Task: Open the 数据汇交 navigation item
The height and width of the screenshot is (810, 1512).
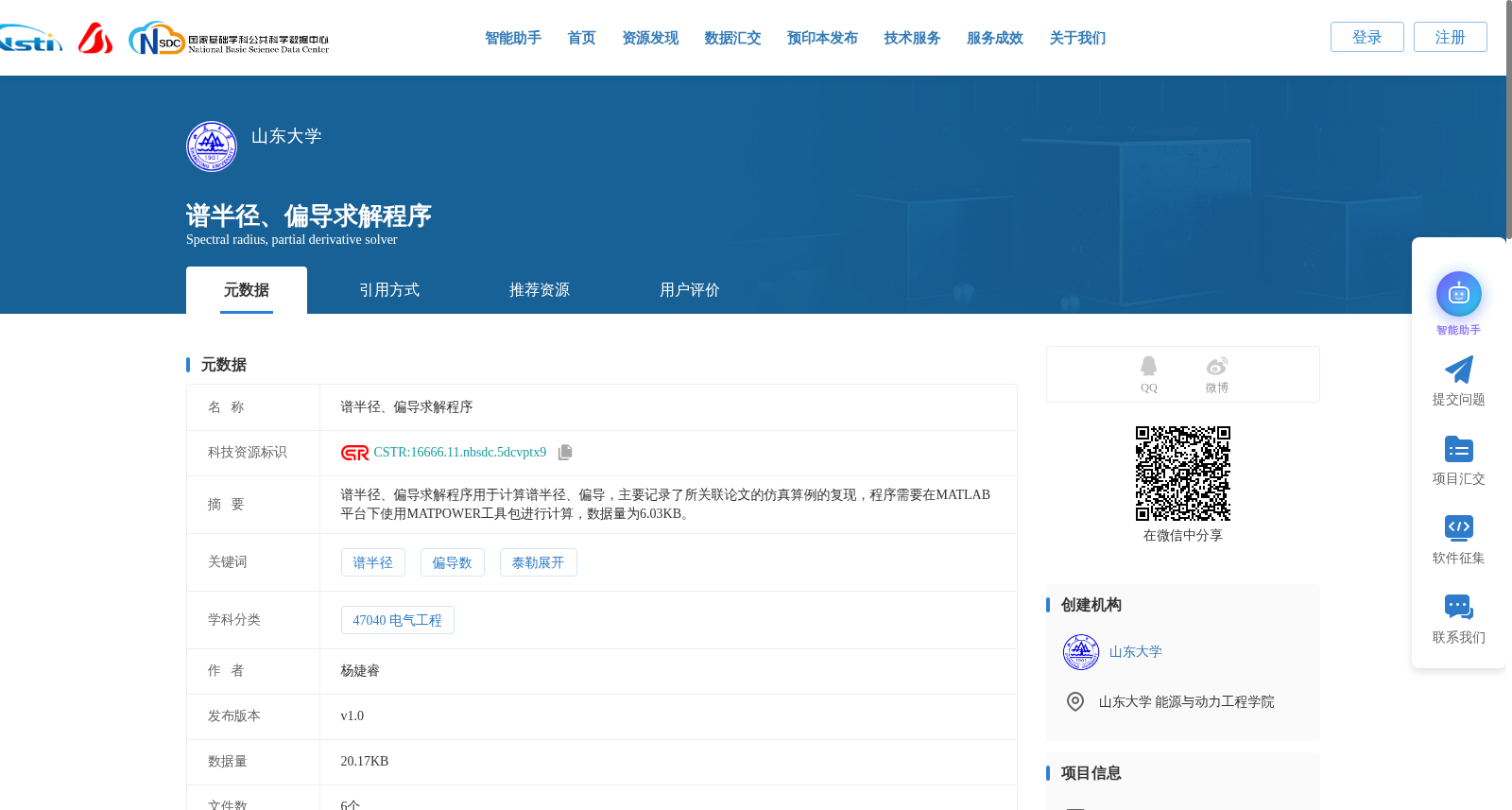Action: (x=732, y=38)
